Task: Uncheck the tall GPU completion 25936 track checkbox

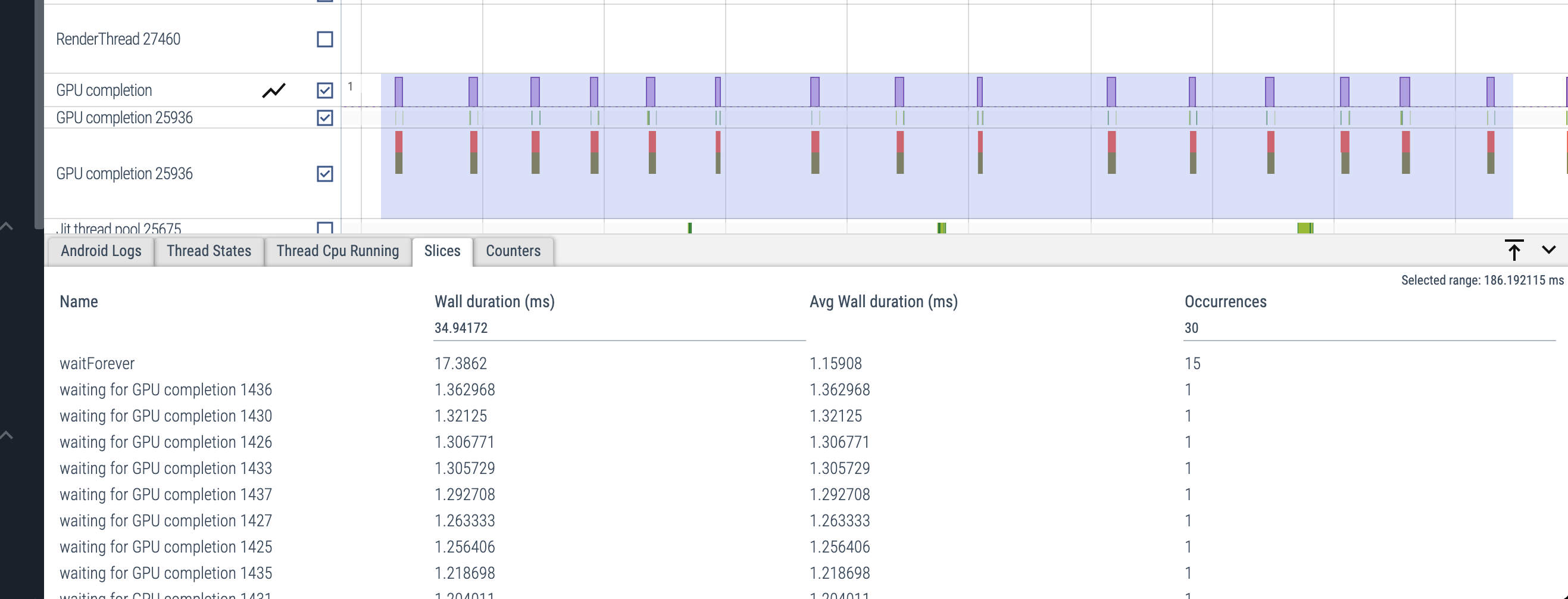Action: point(325,174)
